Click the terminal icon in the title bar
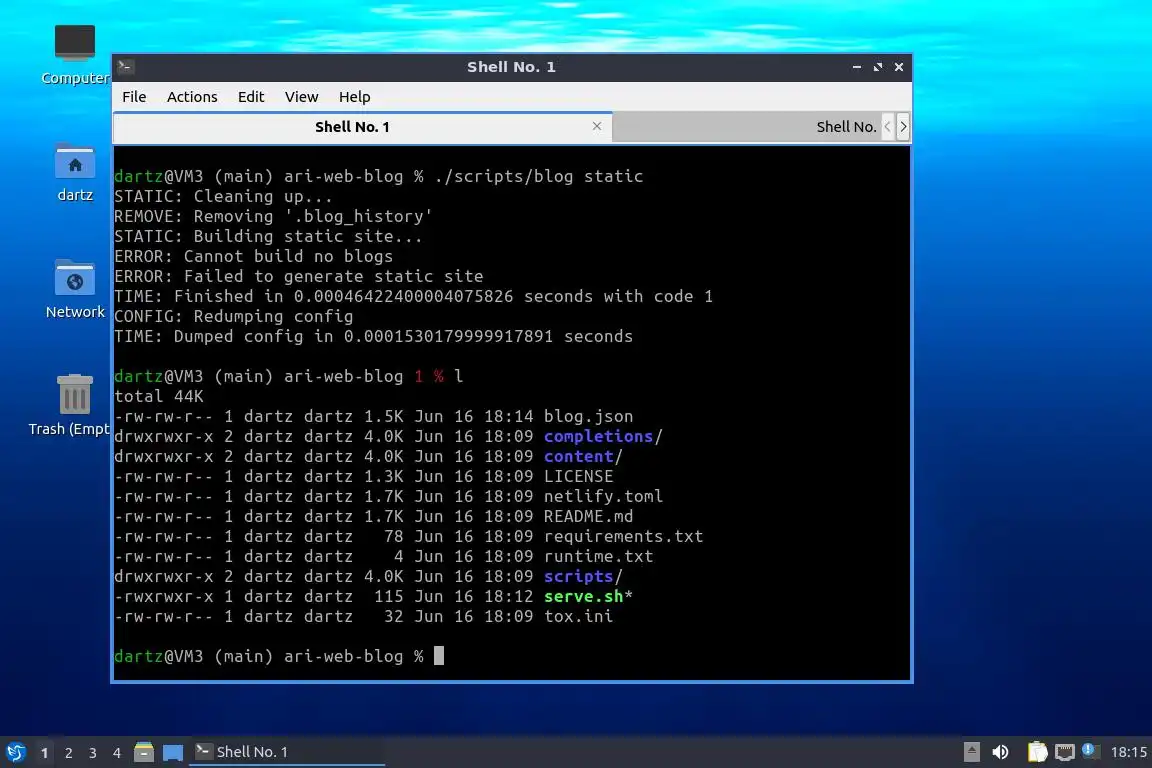The height and width of the screenshot is (768, 1152). (125, 67)
